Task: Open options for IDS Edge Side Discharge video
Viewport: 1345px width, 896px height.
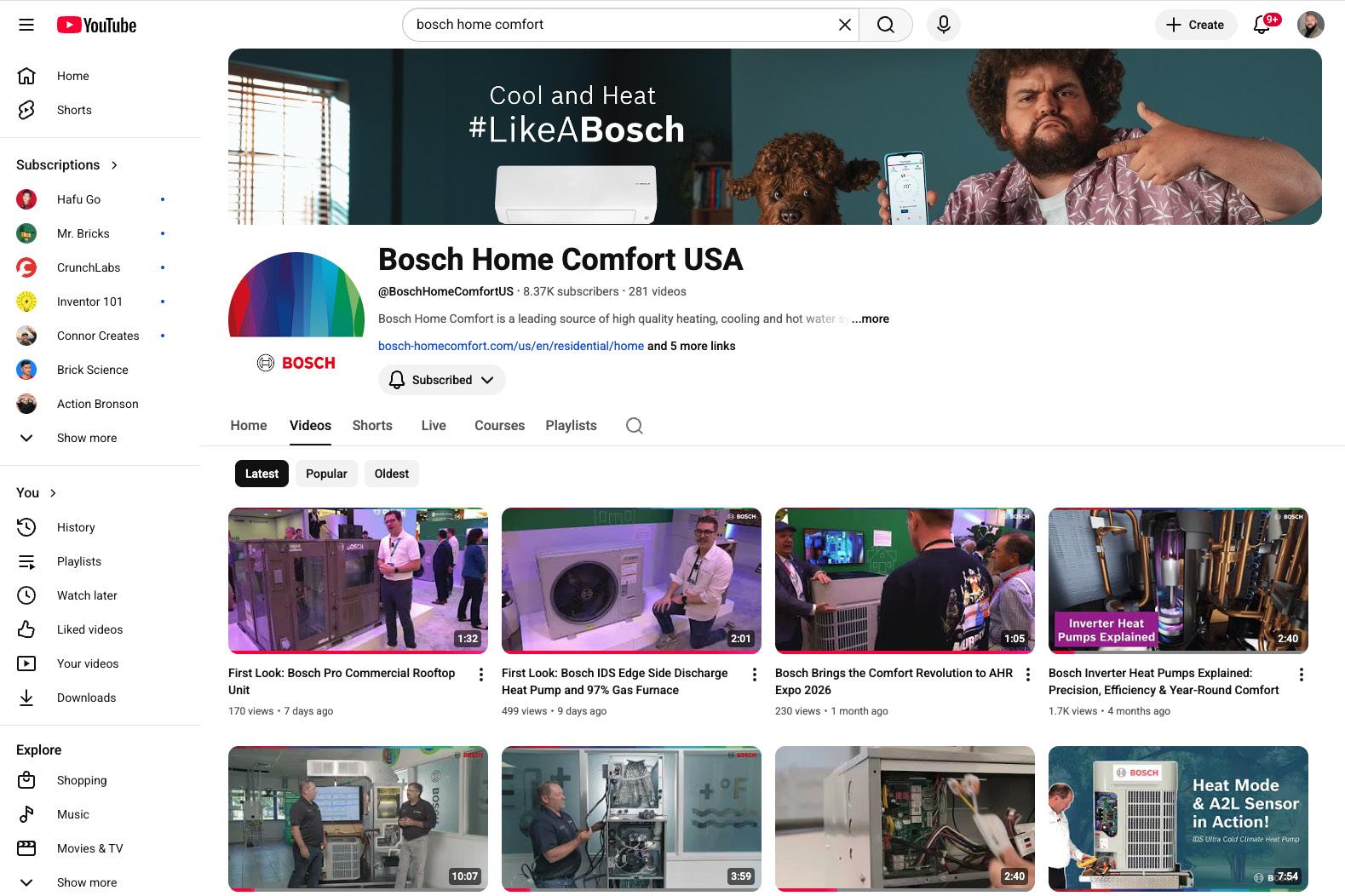Action: click(x=755, y=675)
